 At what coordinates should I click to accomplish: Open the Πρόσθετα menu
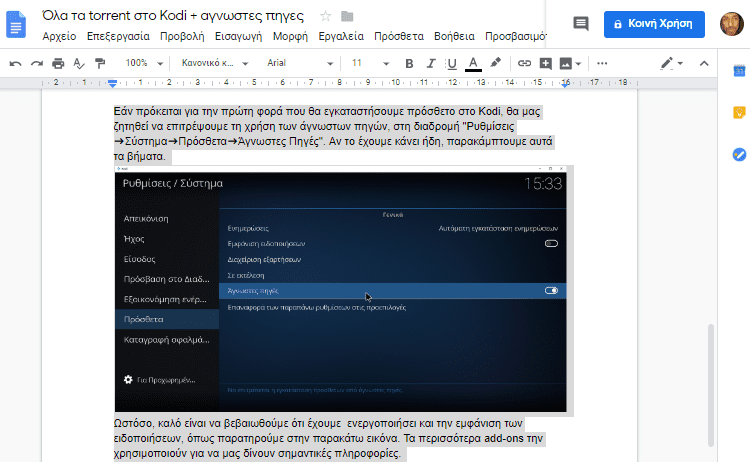coord(399,36)
